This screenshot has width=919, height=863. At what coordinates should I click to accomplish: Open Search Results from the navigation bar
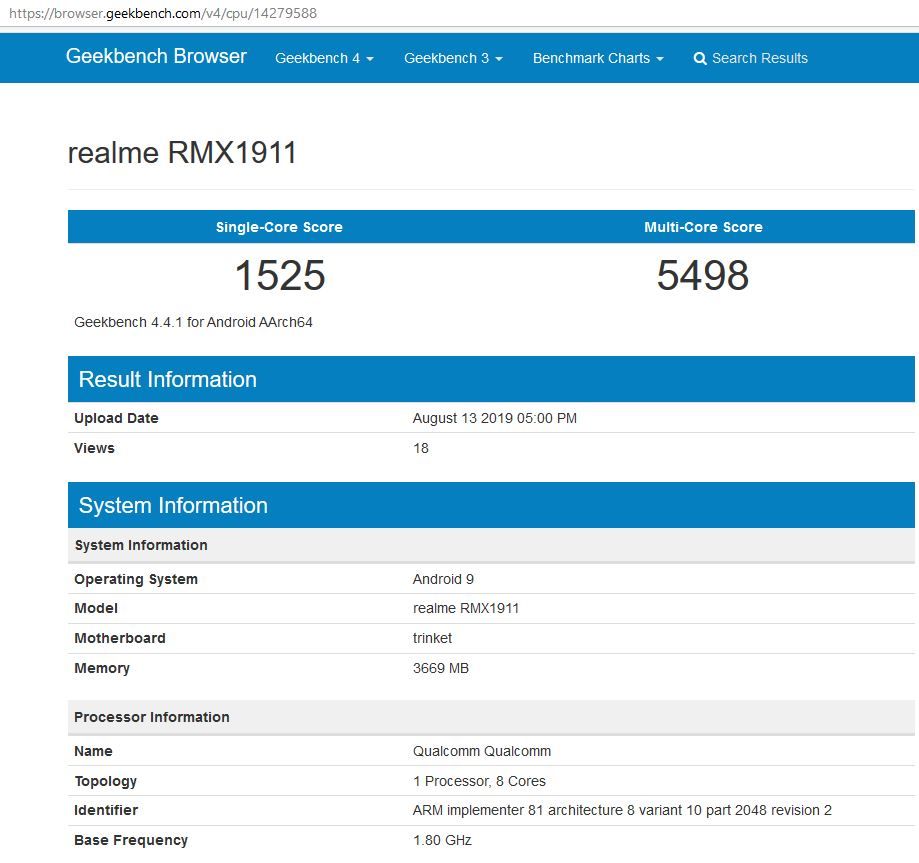pos(758,58)
